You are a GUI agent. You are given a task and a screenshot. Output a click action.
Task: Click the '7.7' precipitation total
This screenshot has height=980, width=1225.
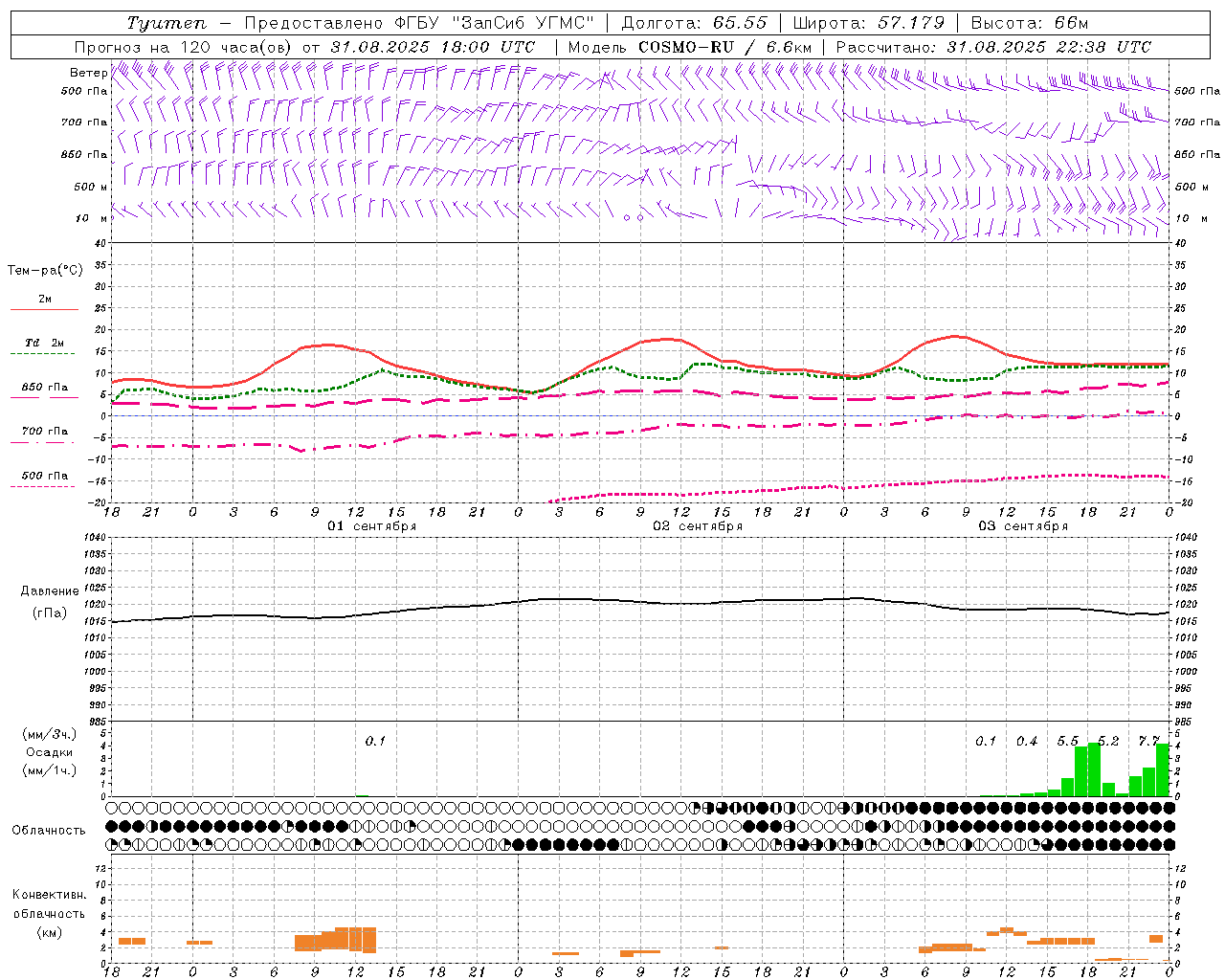pyautogui.click(x=1148, y=742)
